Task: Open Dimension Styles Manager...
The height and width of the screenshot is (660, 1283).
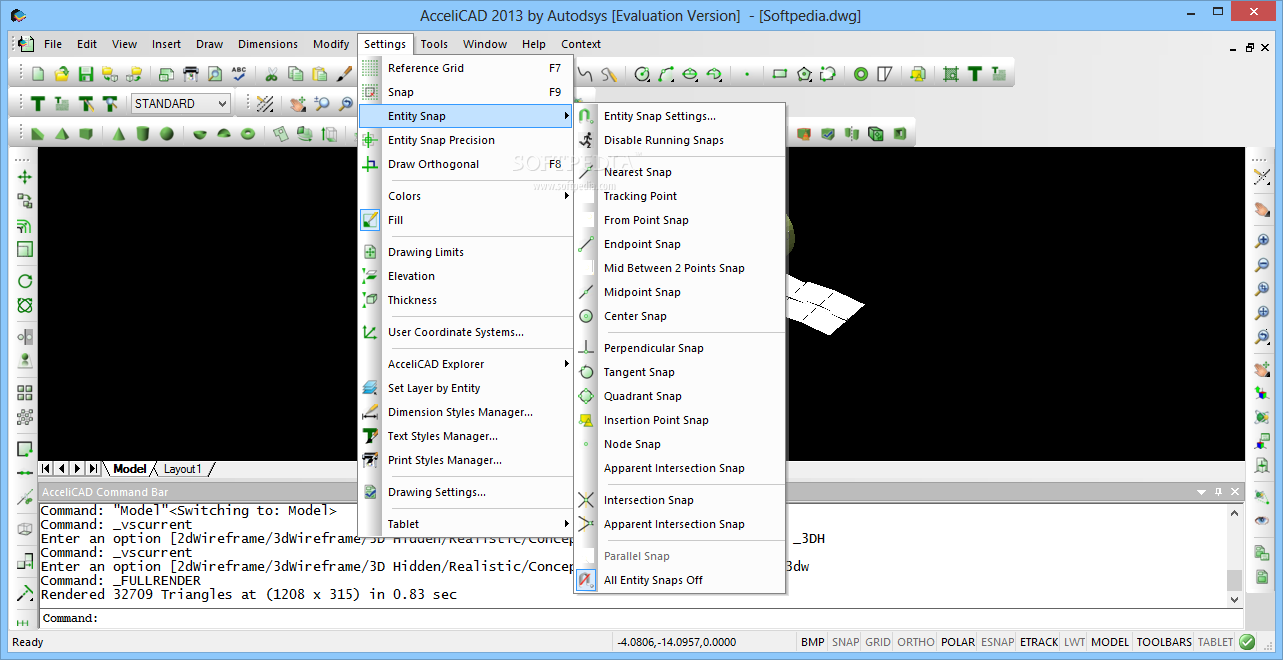Action: point(466,412)
